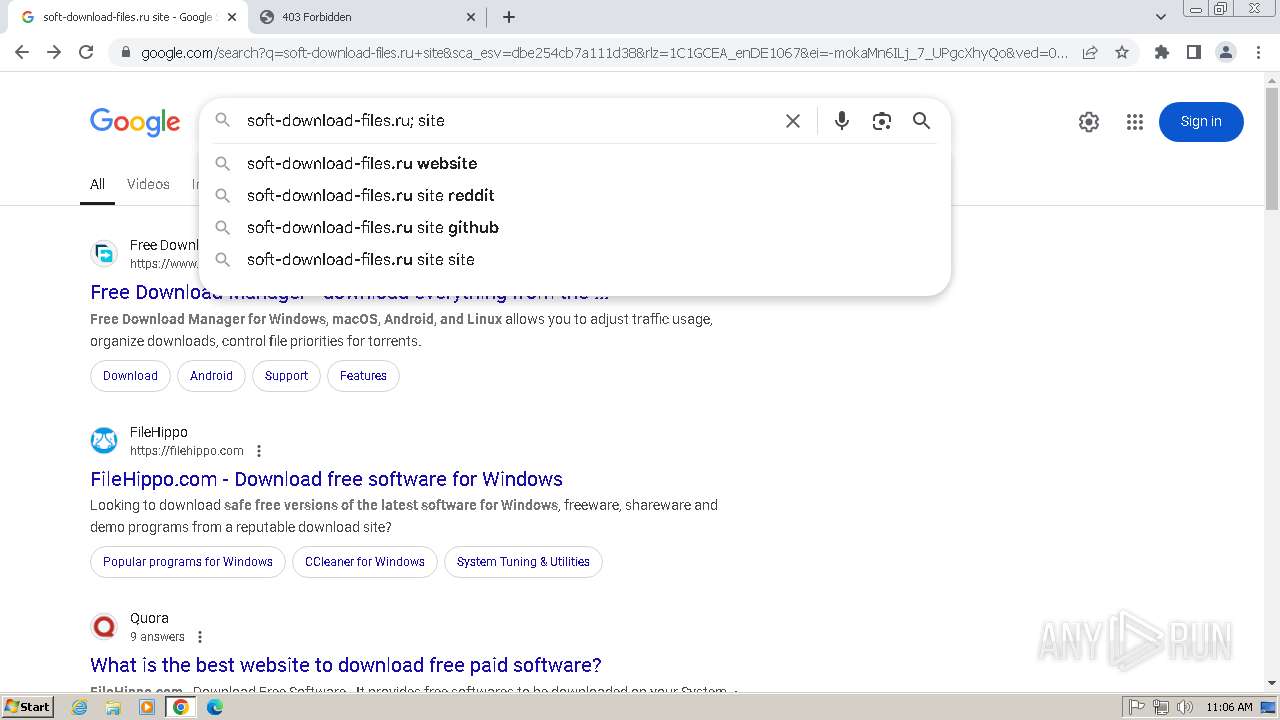Open the tab search dropdown arrow
The width and height of the screenshot is (1280, 720).
click(x=1160, y=17)
